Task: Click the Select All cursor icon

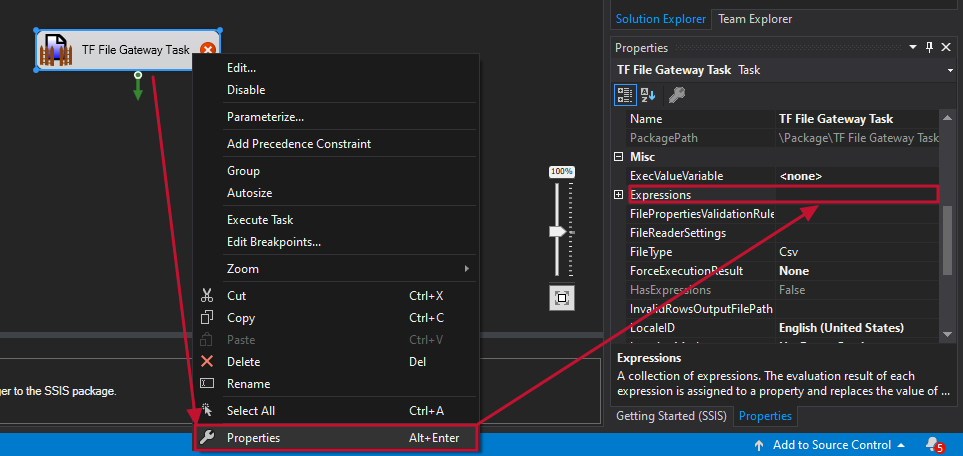Action: click(x=207, y=411)
